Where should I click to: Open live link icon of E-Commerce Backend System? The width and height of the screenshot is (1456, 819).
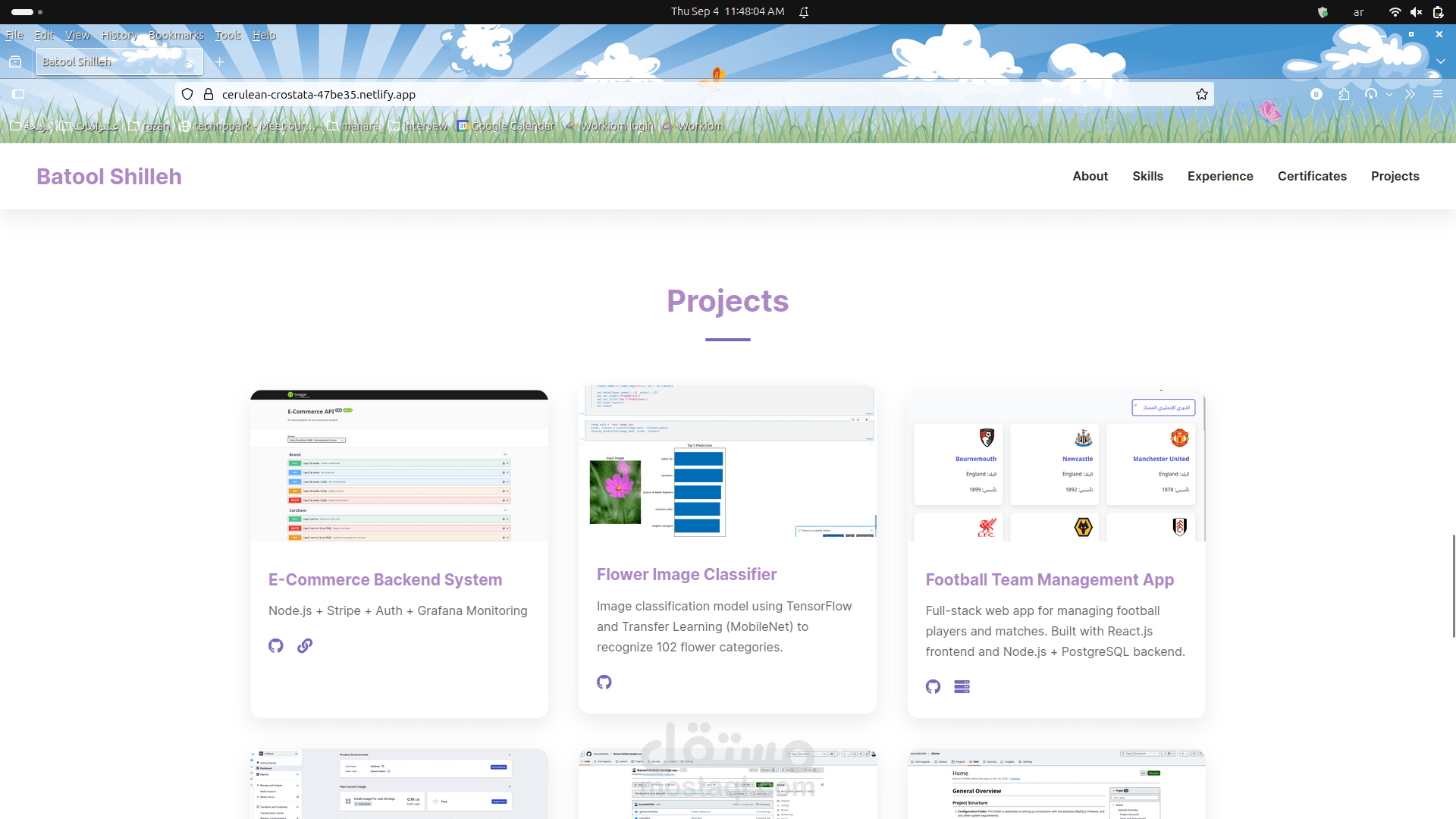click(305, 645)
